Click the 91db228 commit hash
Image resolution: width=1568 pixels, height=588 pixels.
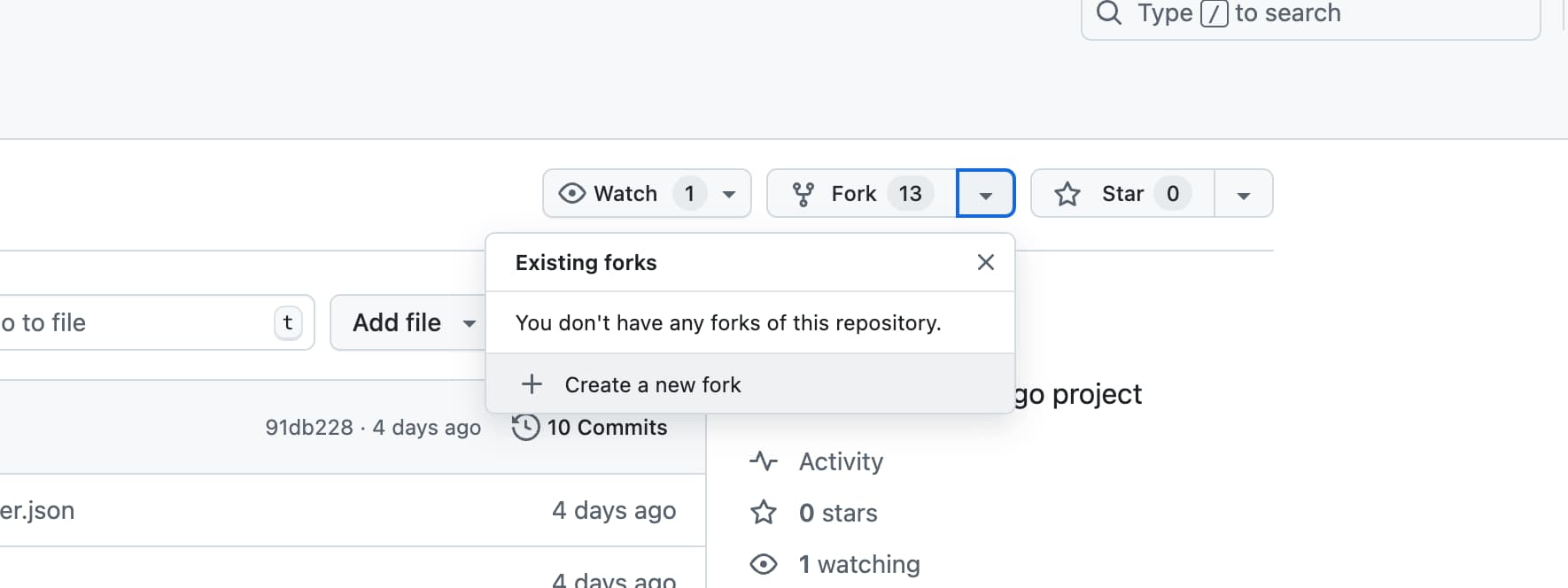click(x=309, y=427)
